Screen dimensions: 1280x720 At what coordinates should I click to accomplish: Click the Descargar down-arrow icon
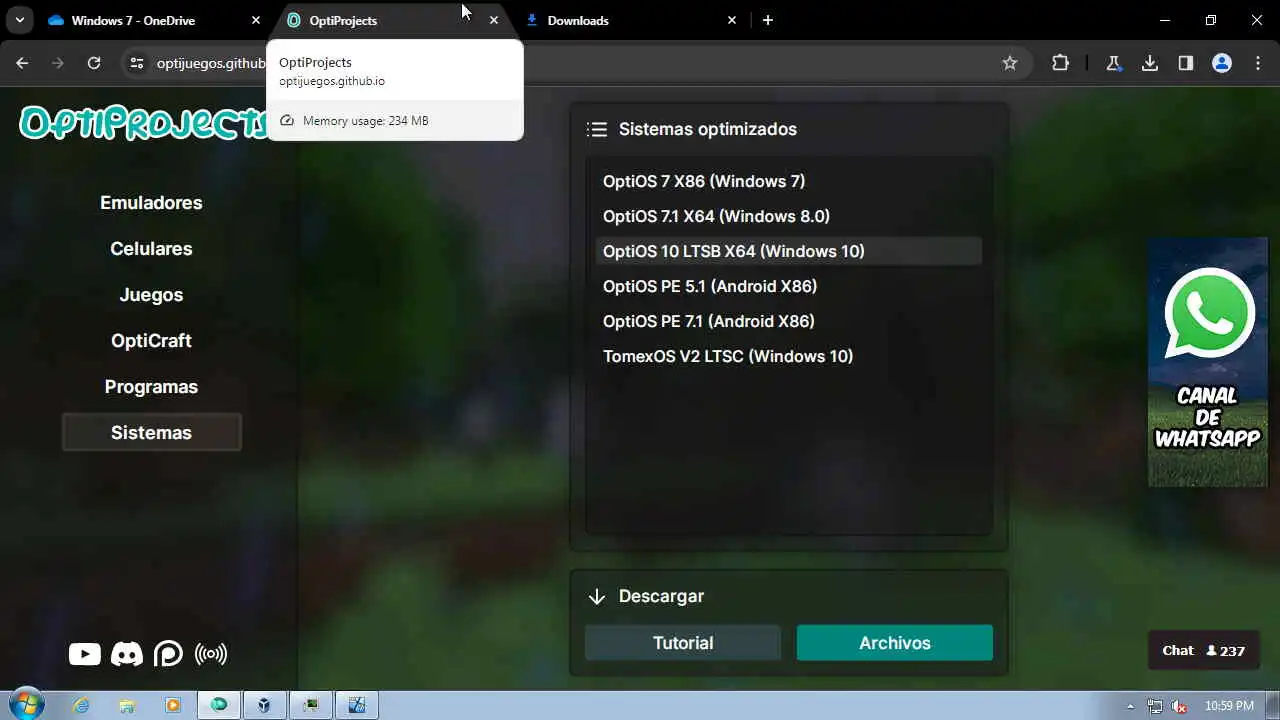pyautogui.click(x=597, y=596)
